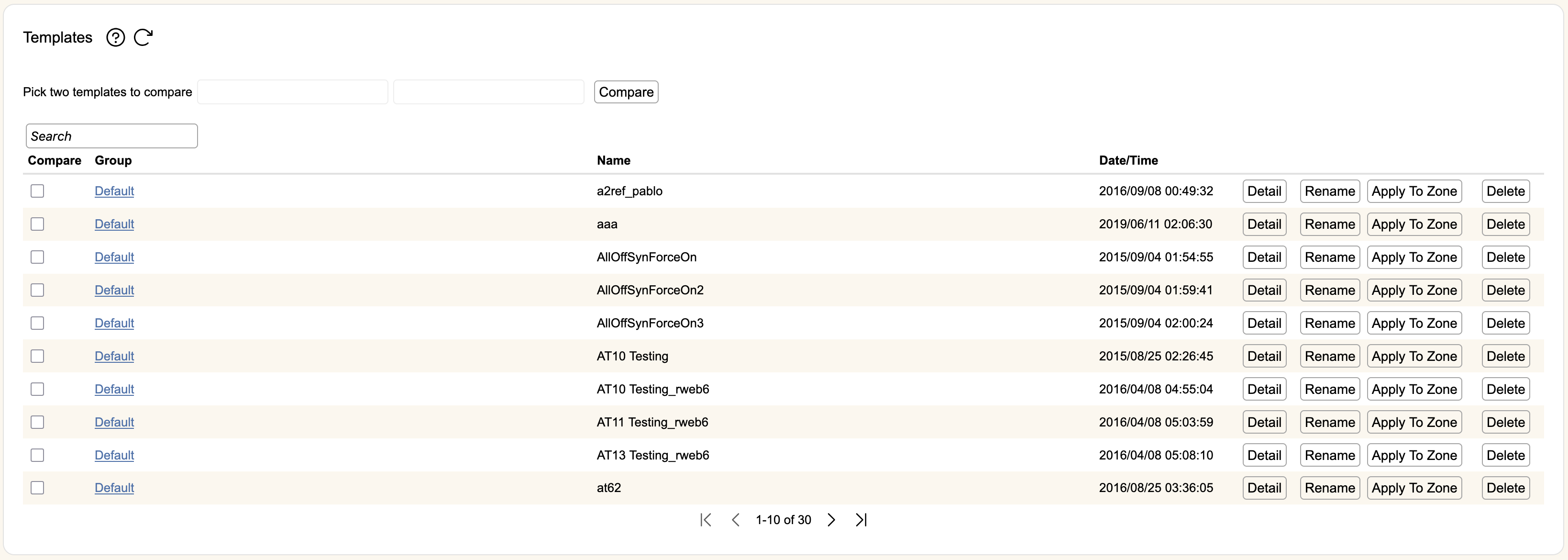Tick compare checkbox for AllOffSynForceOn2
Viewport: 1568px width, 560px height.
point(38,290)
